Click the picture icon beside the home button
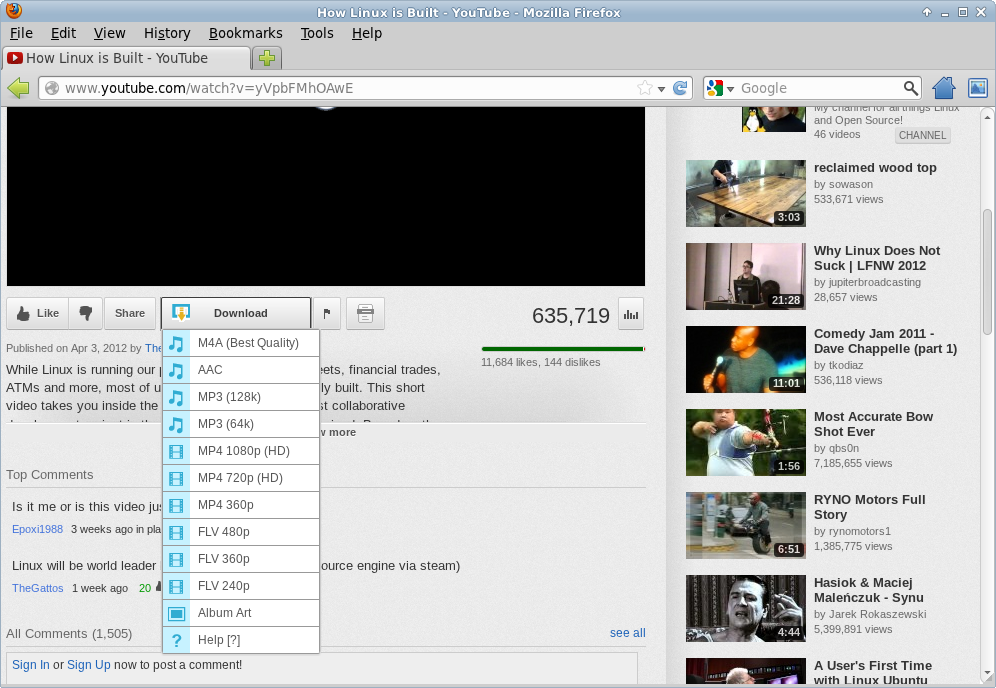 tap(978, 88)
